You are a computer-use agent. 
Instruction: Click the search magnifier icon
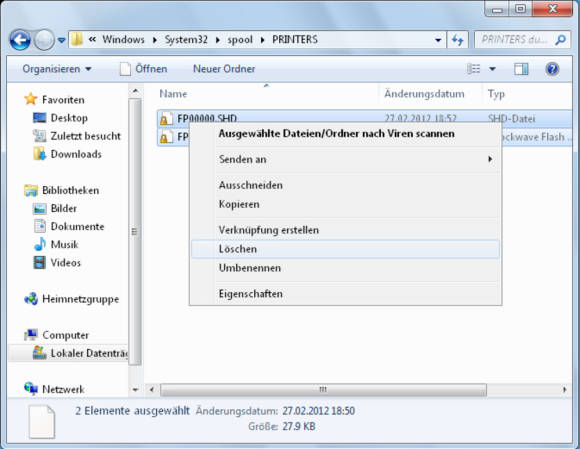click(561, 40)
